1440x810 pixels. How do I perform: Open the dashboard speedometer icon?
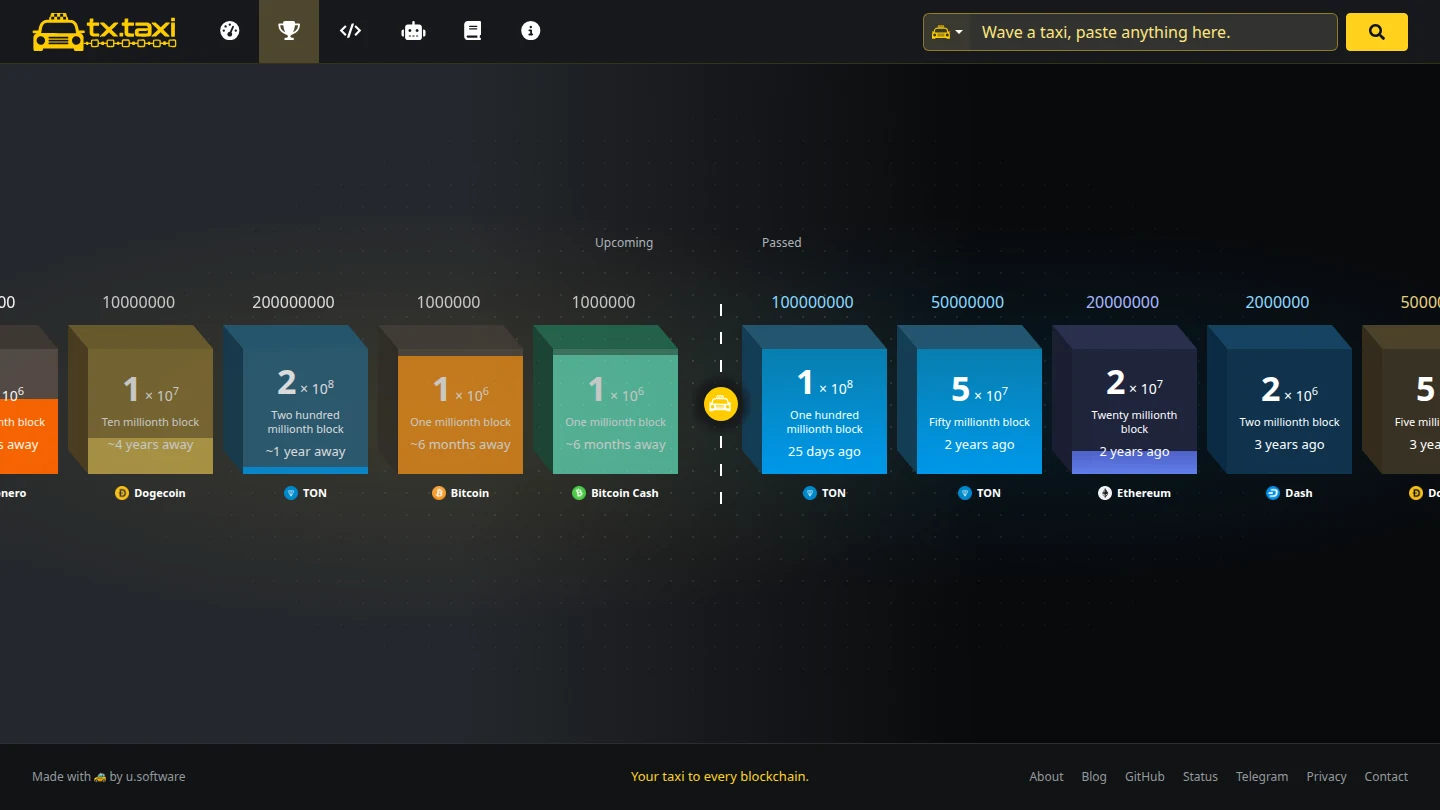[230, 31]
